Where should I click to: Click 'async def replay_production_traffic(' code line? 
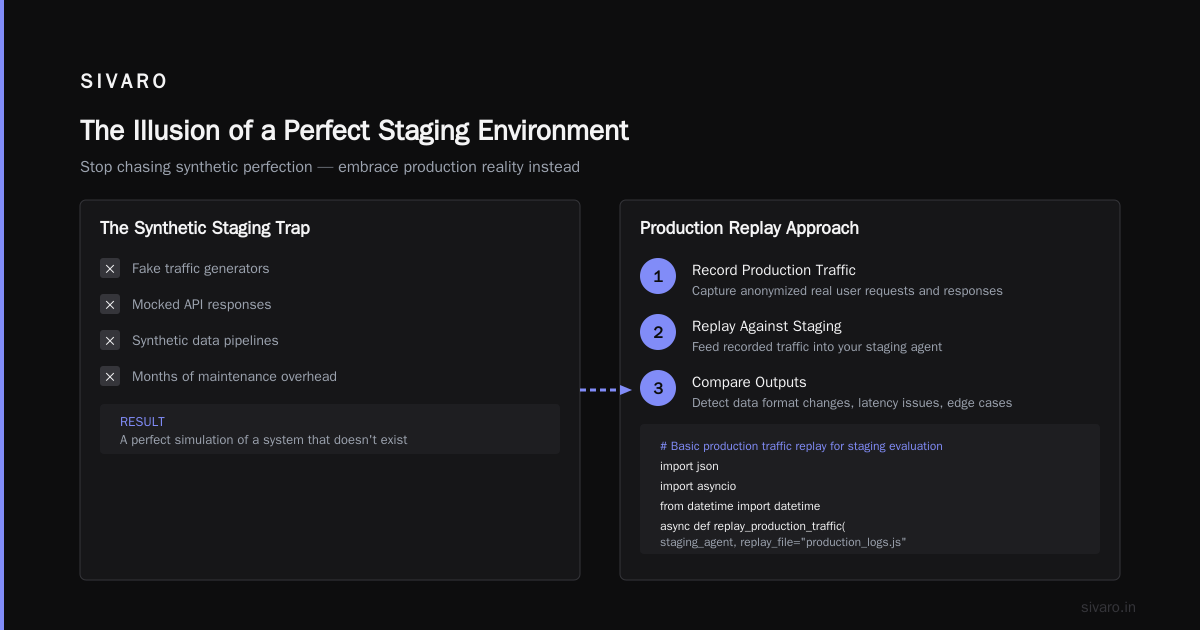(x=753, y=526)
